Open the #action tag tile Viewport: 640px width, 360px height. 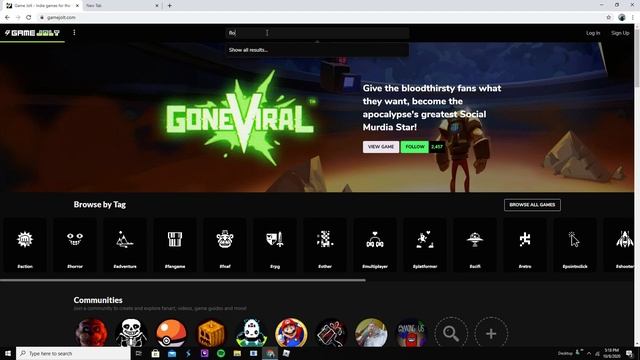coord(25,245)
